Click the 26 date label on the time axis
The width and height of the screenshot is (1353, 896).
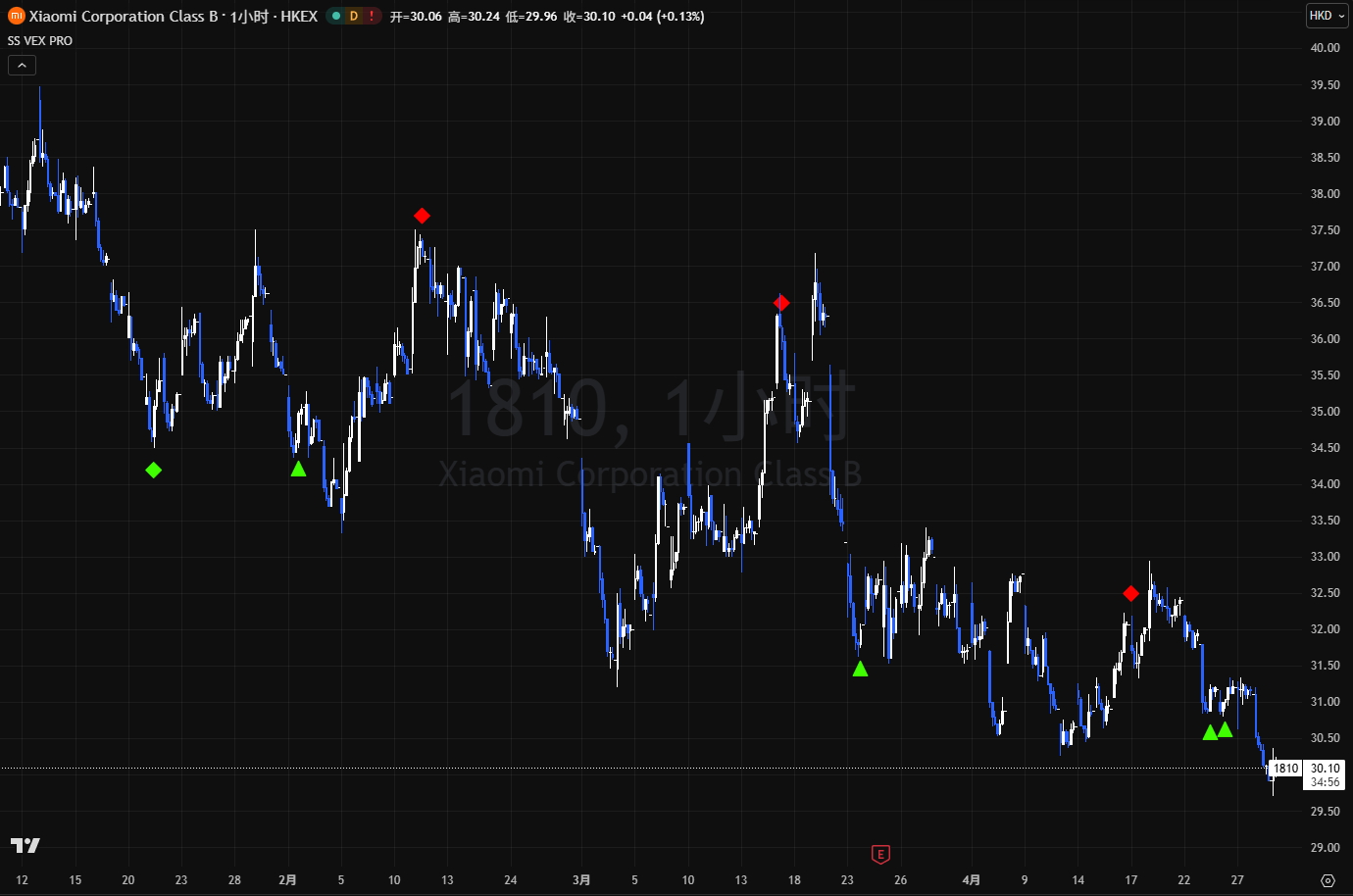coord(900,880)
